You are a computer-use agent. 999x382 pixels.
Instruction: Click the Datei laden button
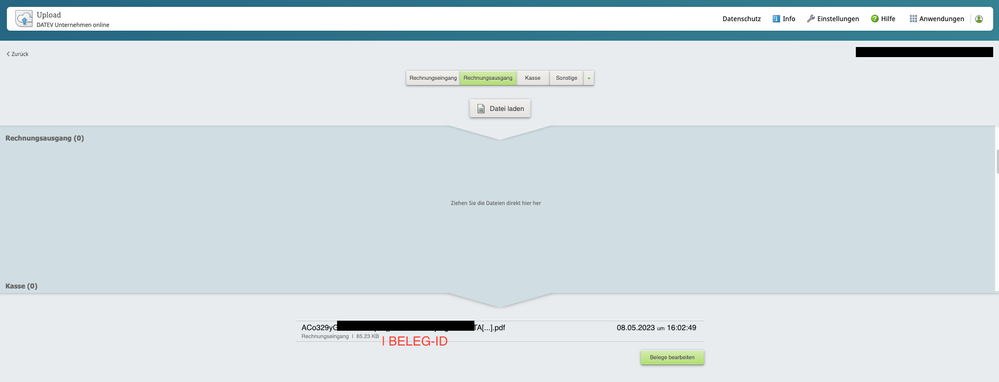point(500,109)
